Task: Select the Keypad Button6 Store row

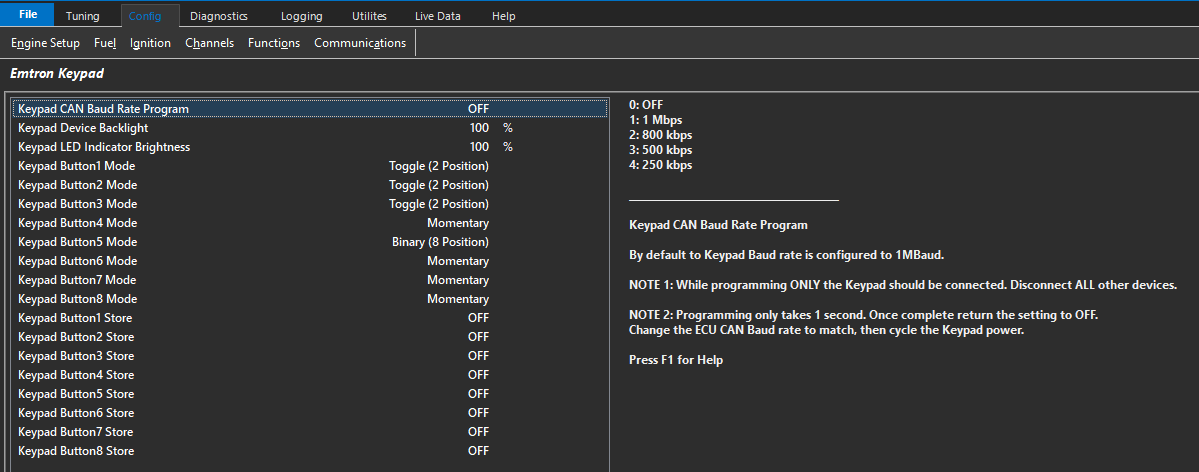Action: pos(310,413)
